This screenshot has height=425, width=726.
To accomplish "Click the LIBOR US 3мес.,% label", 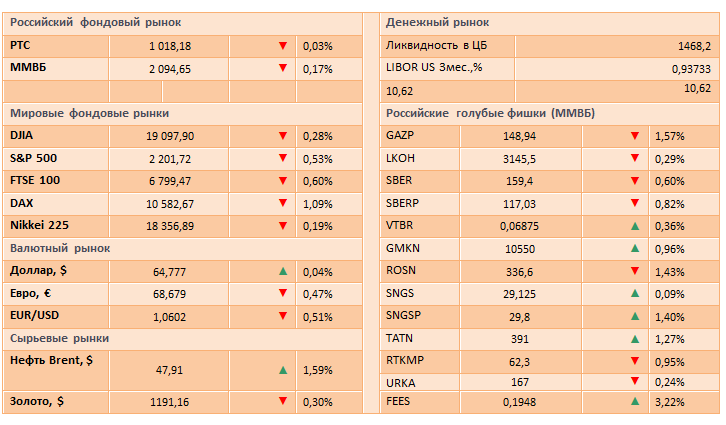I will pos(435,68).
